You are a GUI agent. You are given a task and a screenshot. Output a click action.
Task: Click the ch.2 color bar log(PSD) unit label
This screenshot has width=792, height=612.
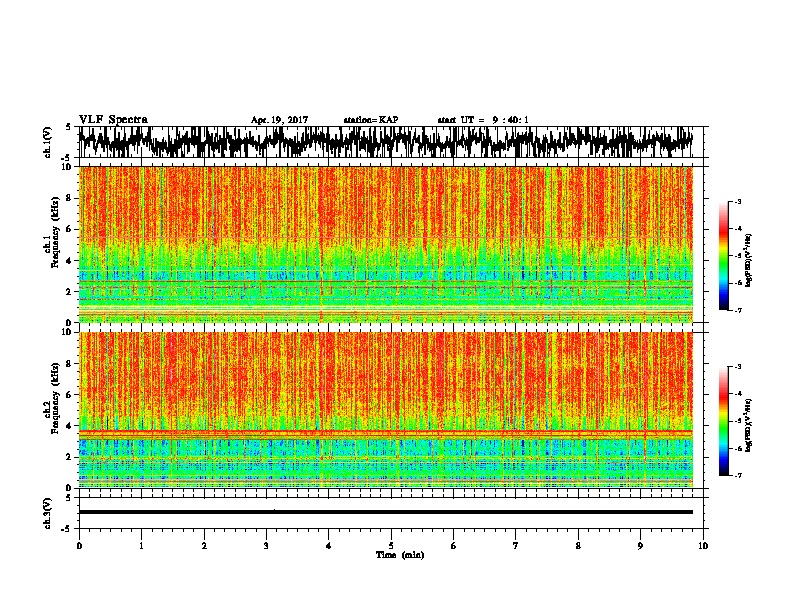point(749,425)
